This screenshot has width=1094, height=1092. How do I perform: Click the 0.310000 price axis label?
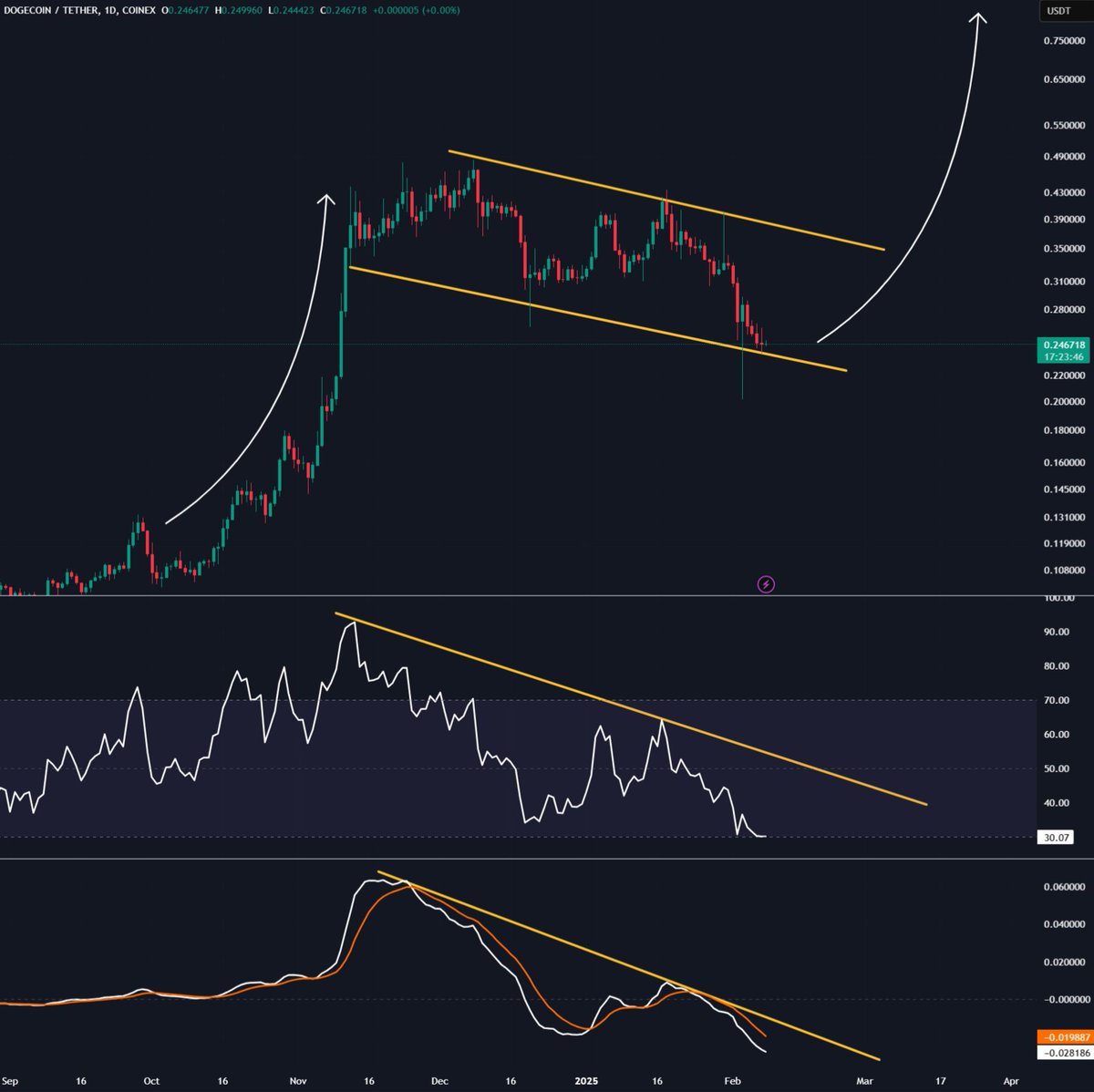coord(1065,283)
